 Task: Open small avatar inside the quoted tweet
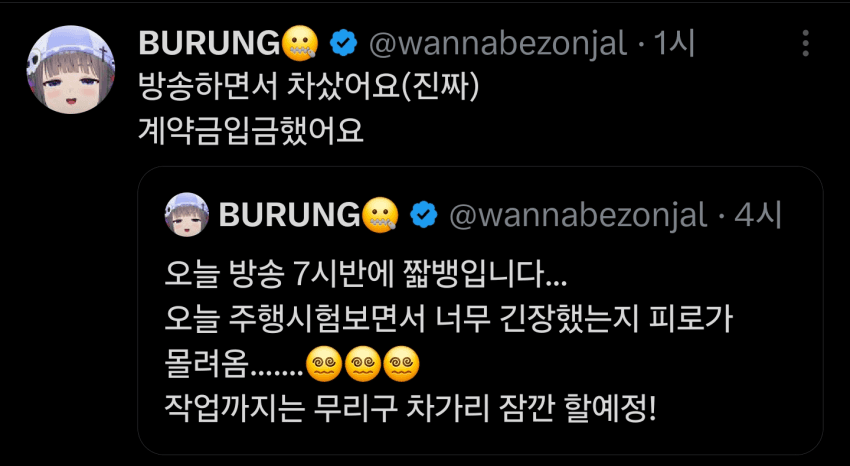186,215
